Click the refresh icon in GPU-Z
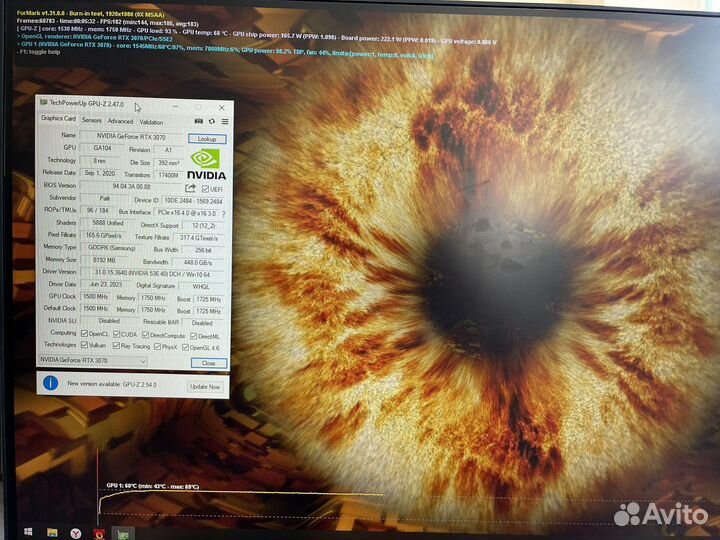 tap(212, 121)
